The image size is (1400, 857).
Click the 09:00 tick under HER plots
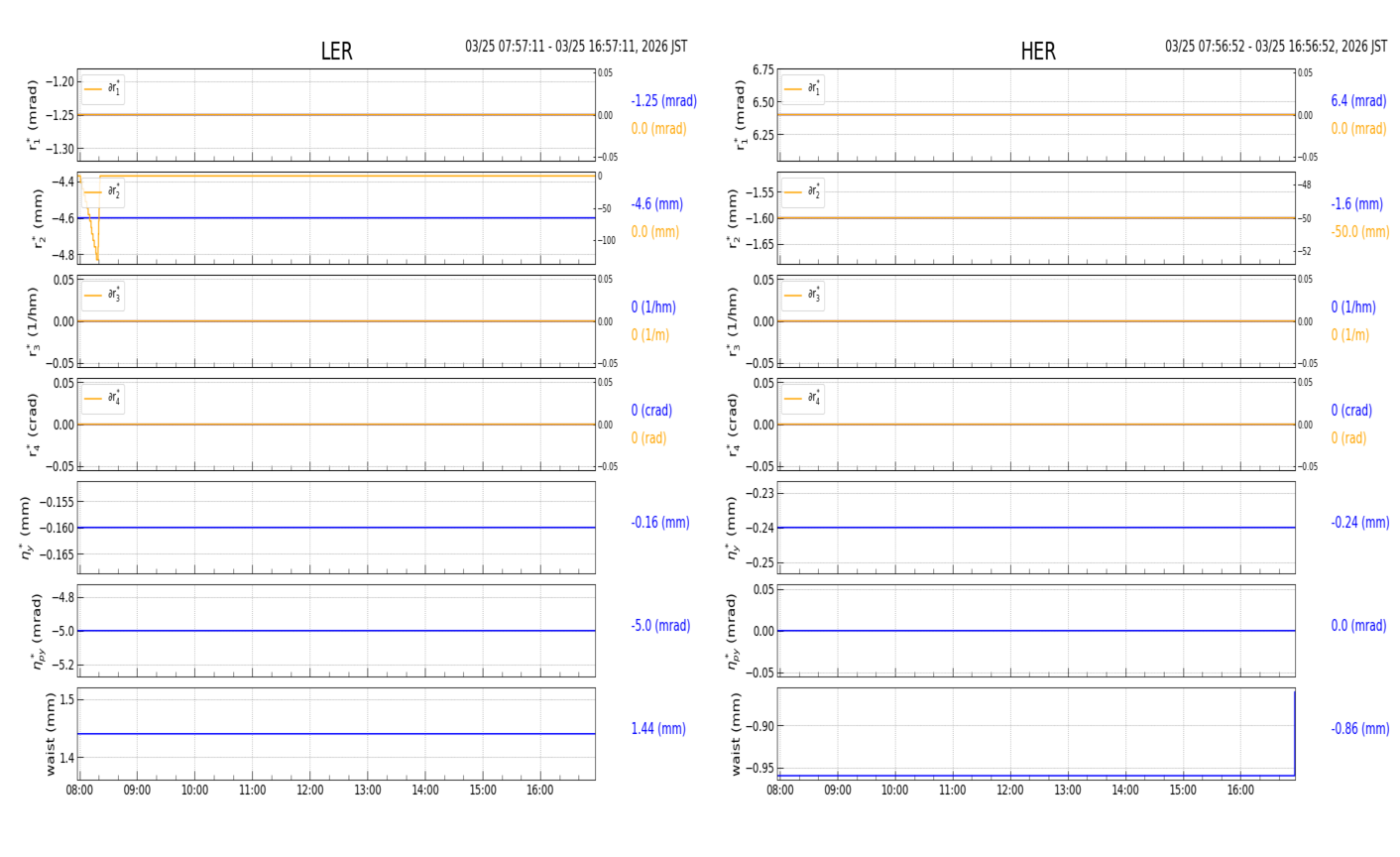[x=838, y=791]
